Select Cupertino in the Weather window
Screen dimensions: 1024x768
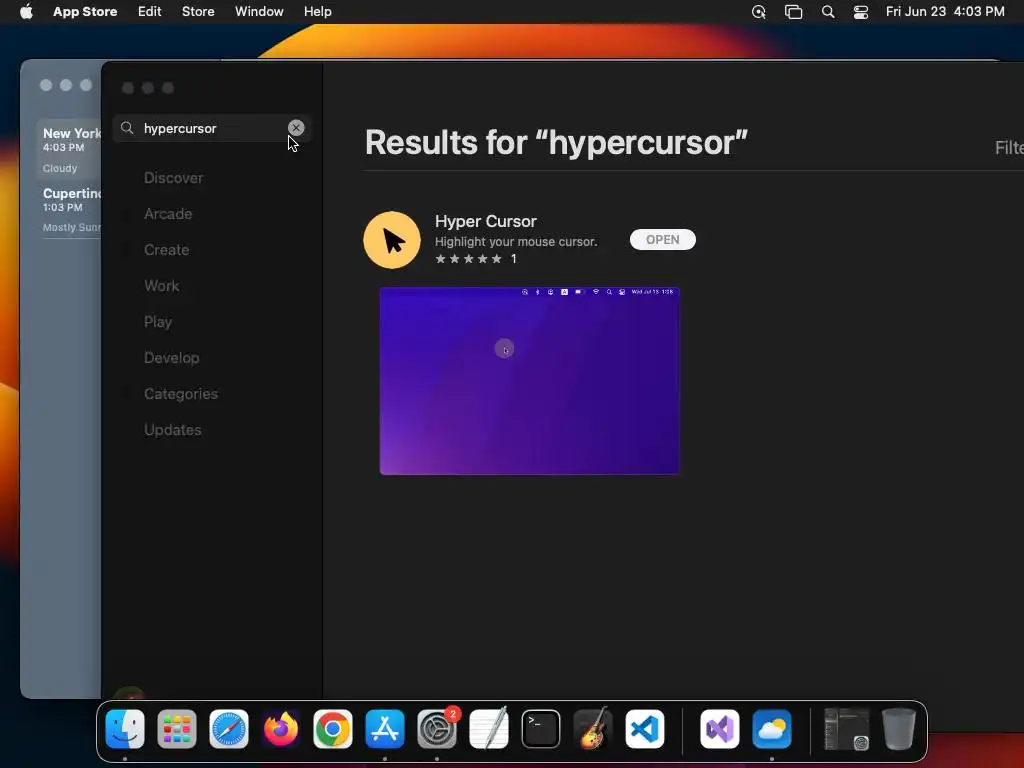[x=71, y=210]
